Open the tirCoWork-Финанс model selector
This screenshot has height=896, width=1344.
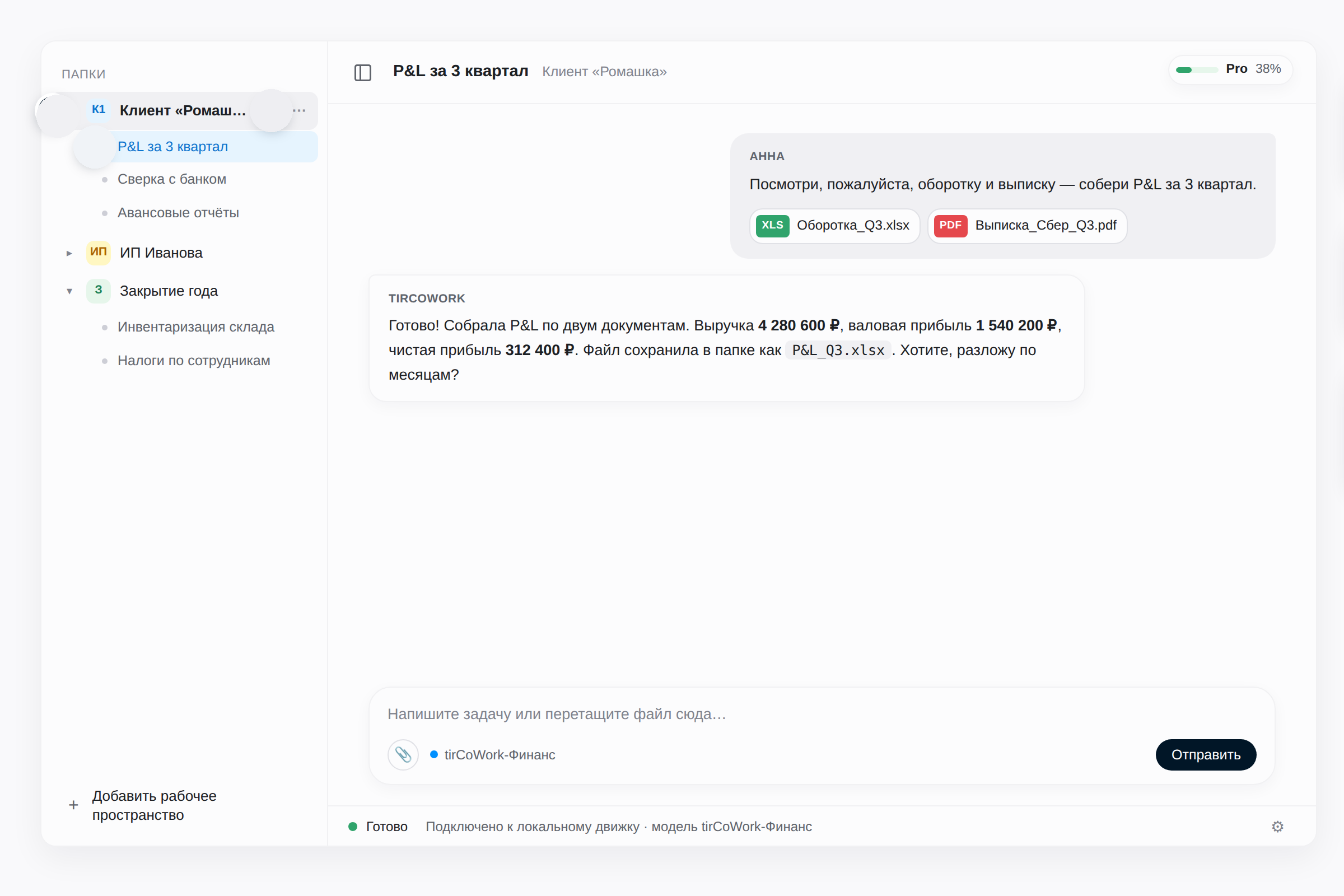click(x=493, y=754)
